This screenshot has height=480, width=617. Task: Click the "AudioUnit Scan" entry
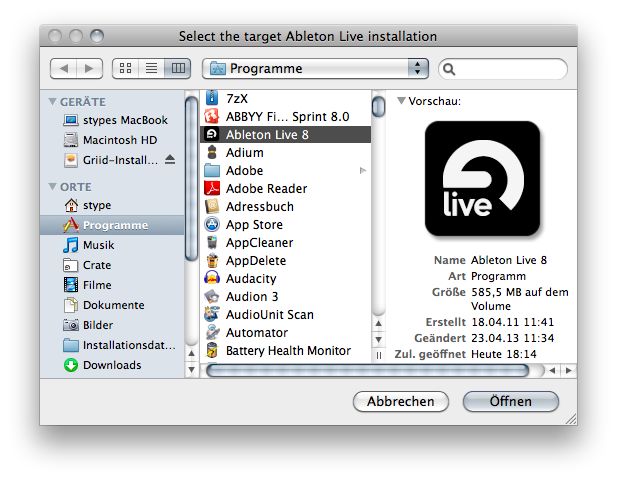click(287, 314)
